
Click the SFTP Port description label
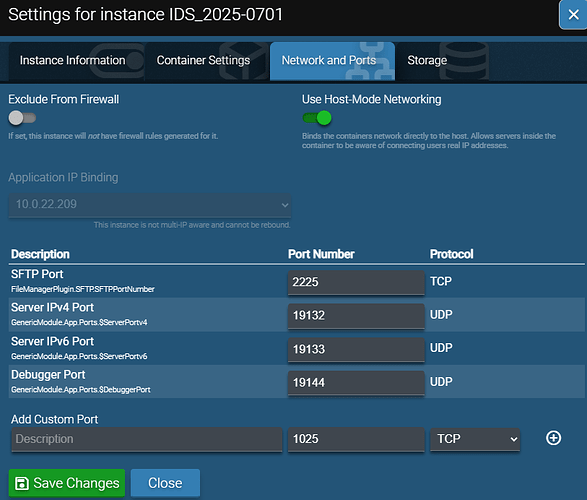click(37, 274)
